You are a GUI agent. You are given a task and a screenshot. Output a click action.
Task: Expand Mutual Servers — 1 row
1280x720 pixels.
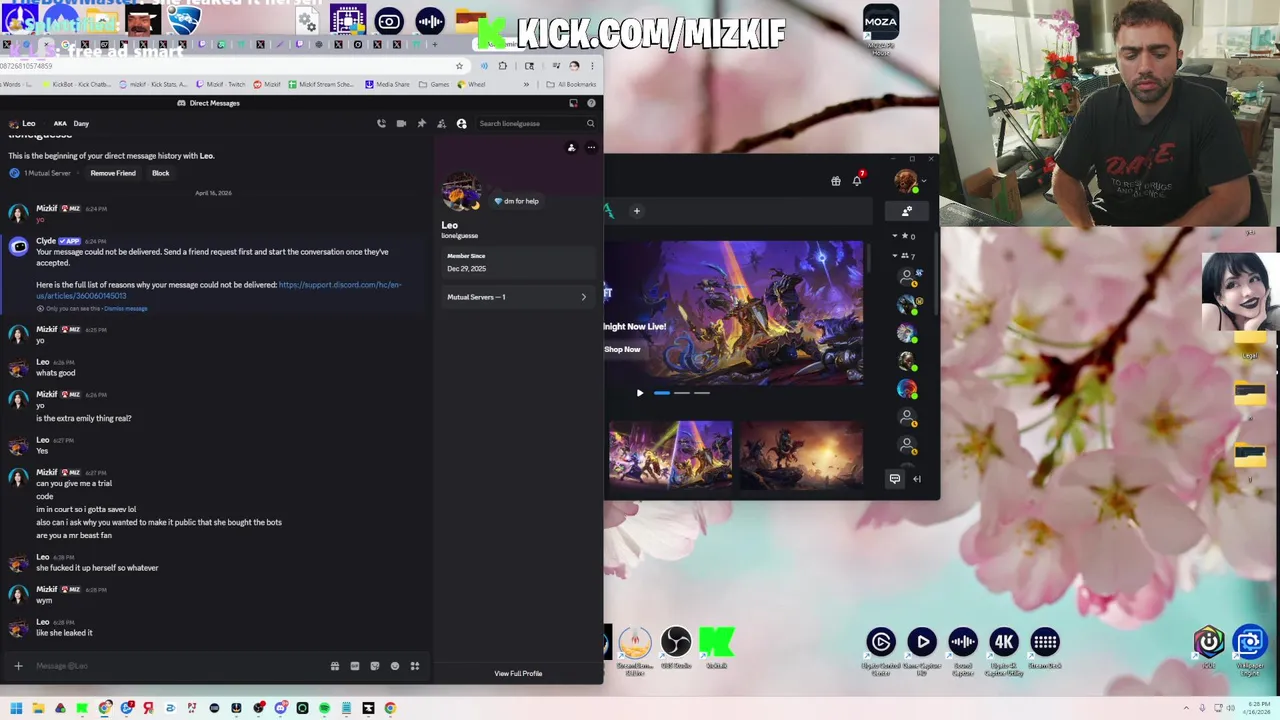[x=517, y=297]
